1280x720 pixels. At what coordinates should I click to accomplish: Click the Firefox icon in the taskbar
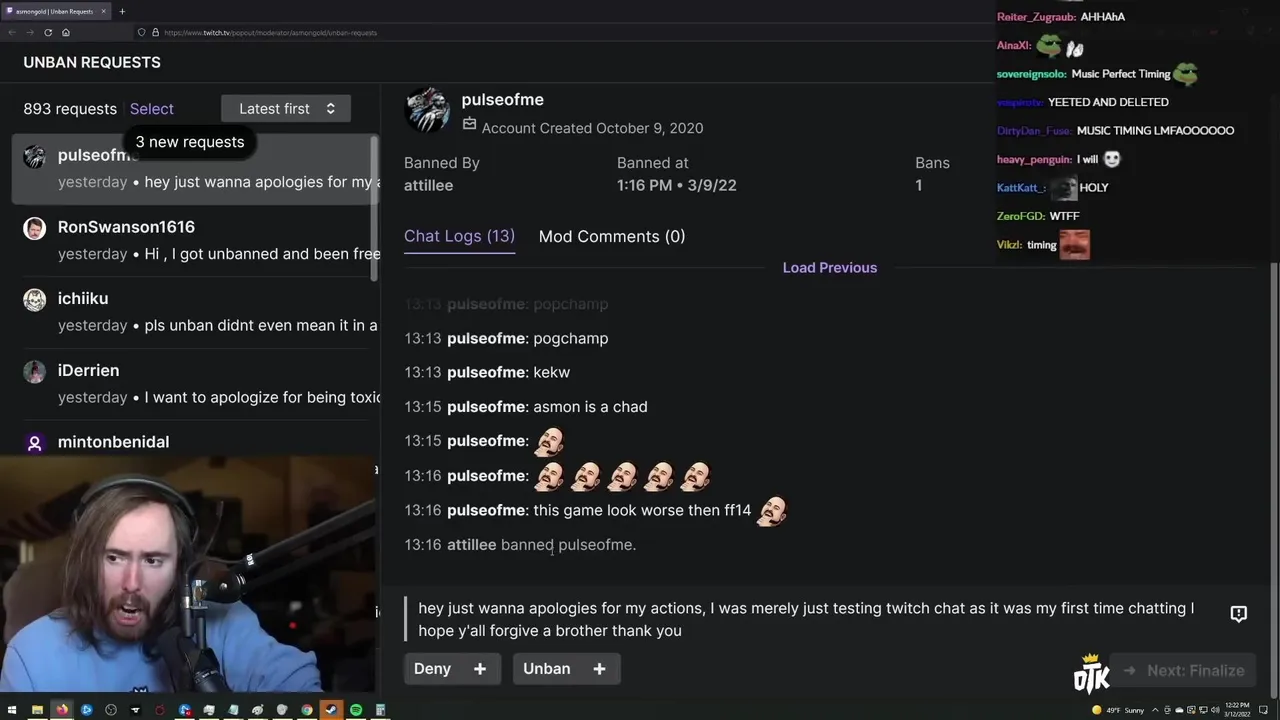tap(62, 710)
